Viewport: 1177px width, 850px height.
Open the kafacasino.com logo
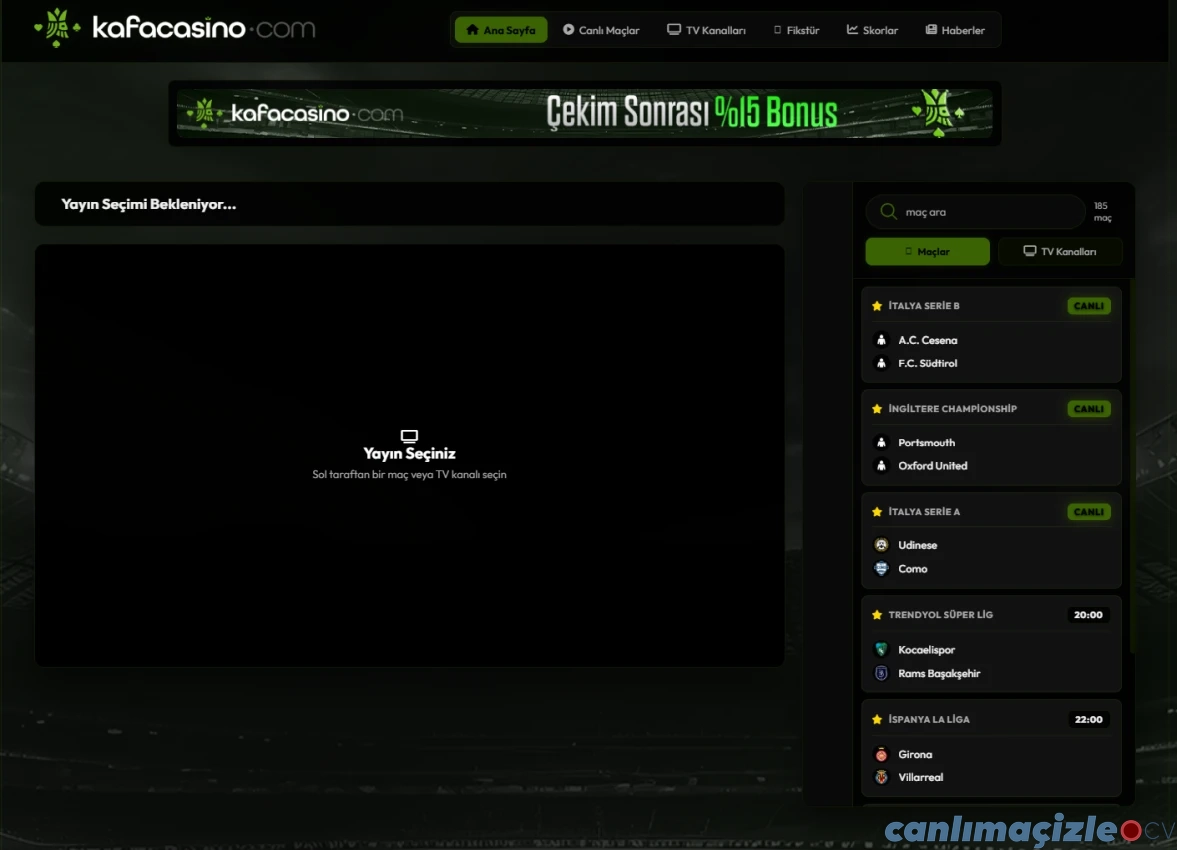[175, 30]
